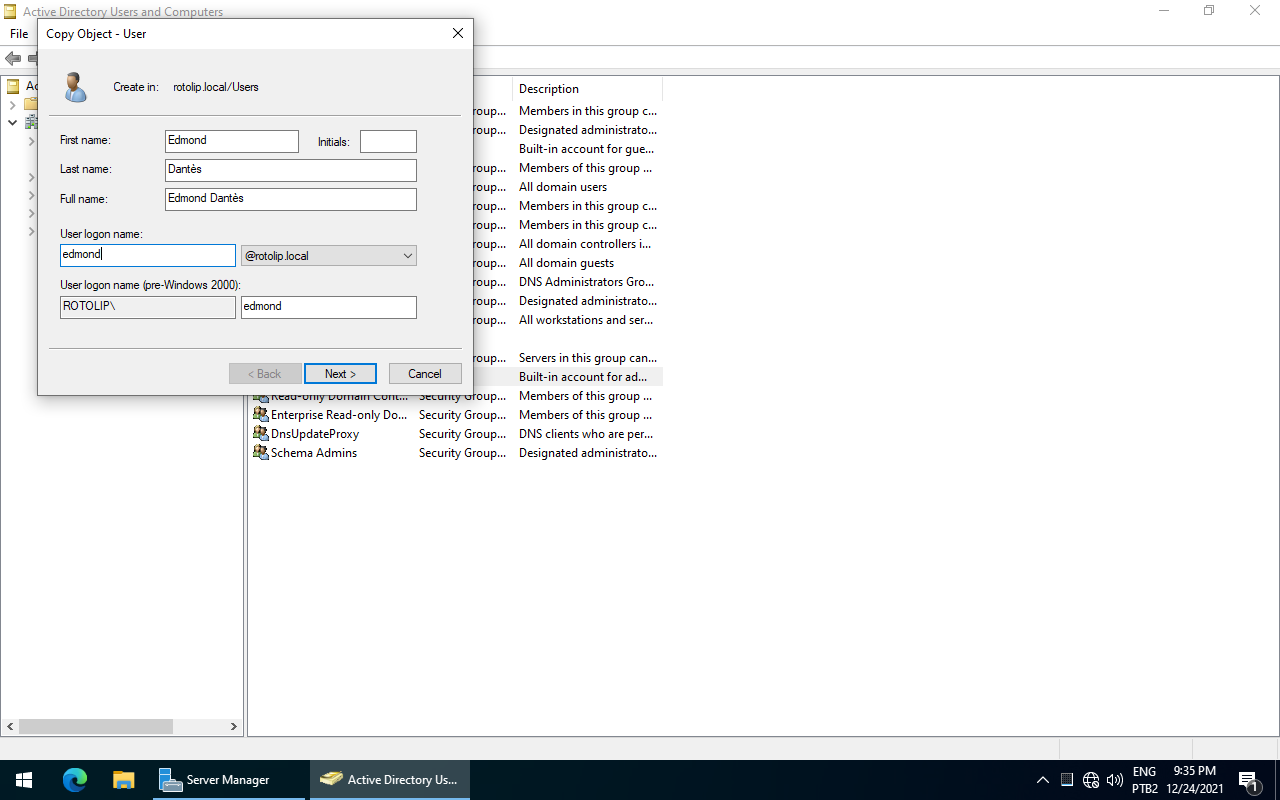Select the Enterprise Read-only group icon
This screenshot has height=800, width=1280.
click(x=260, y=415)
